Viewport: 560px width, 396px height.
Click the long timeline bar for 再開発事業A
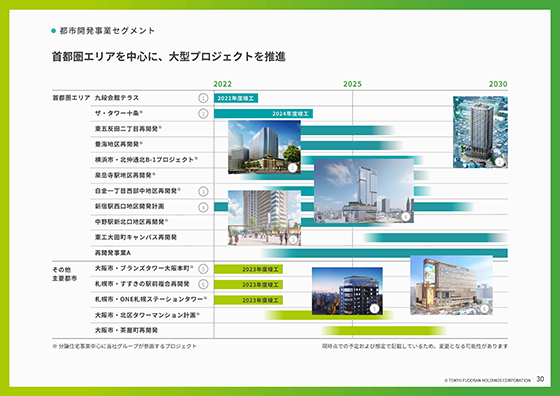[385, 253]
